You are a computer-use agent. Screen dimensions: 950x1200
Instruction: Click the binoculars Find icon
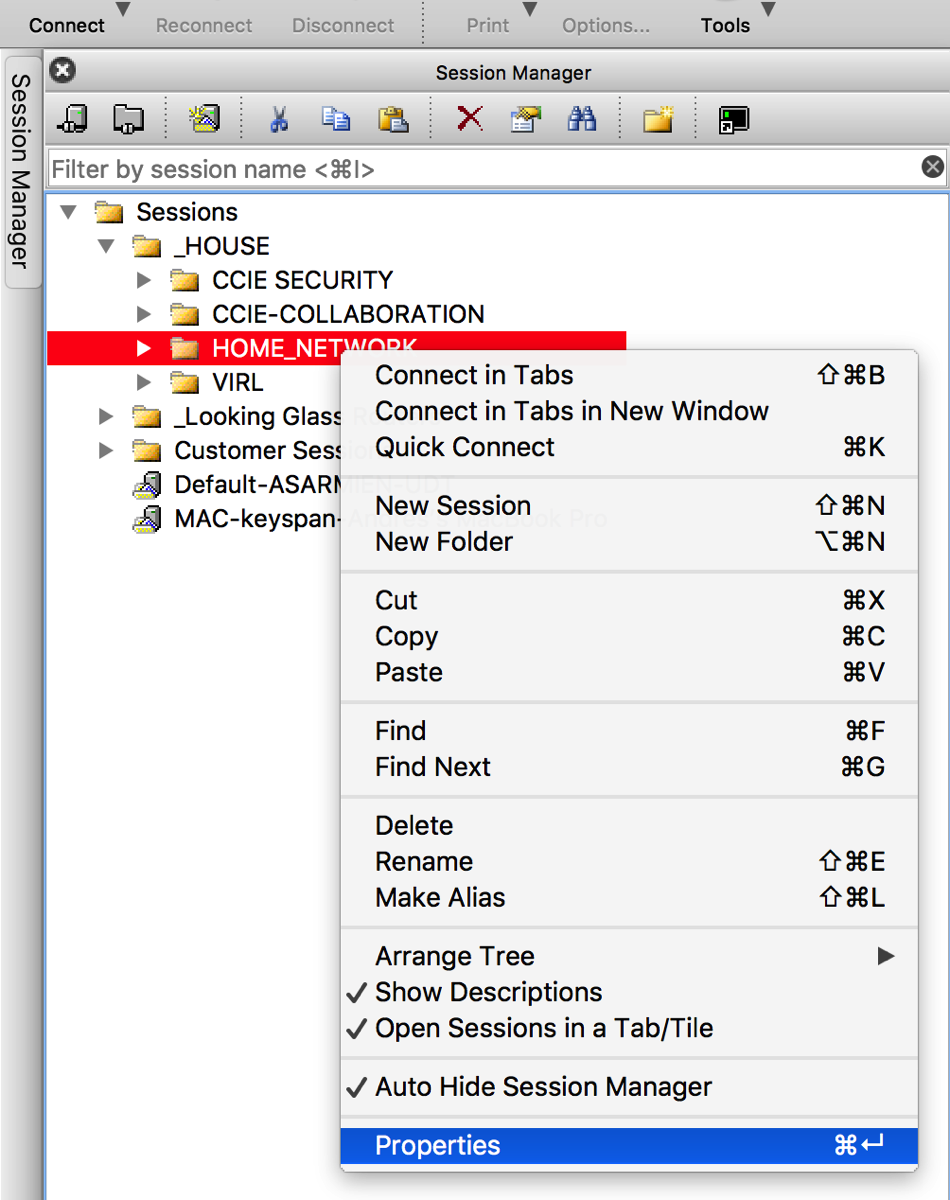click(x=582, y=120)
